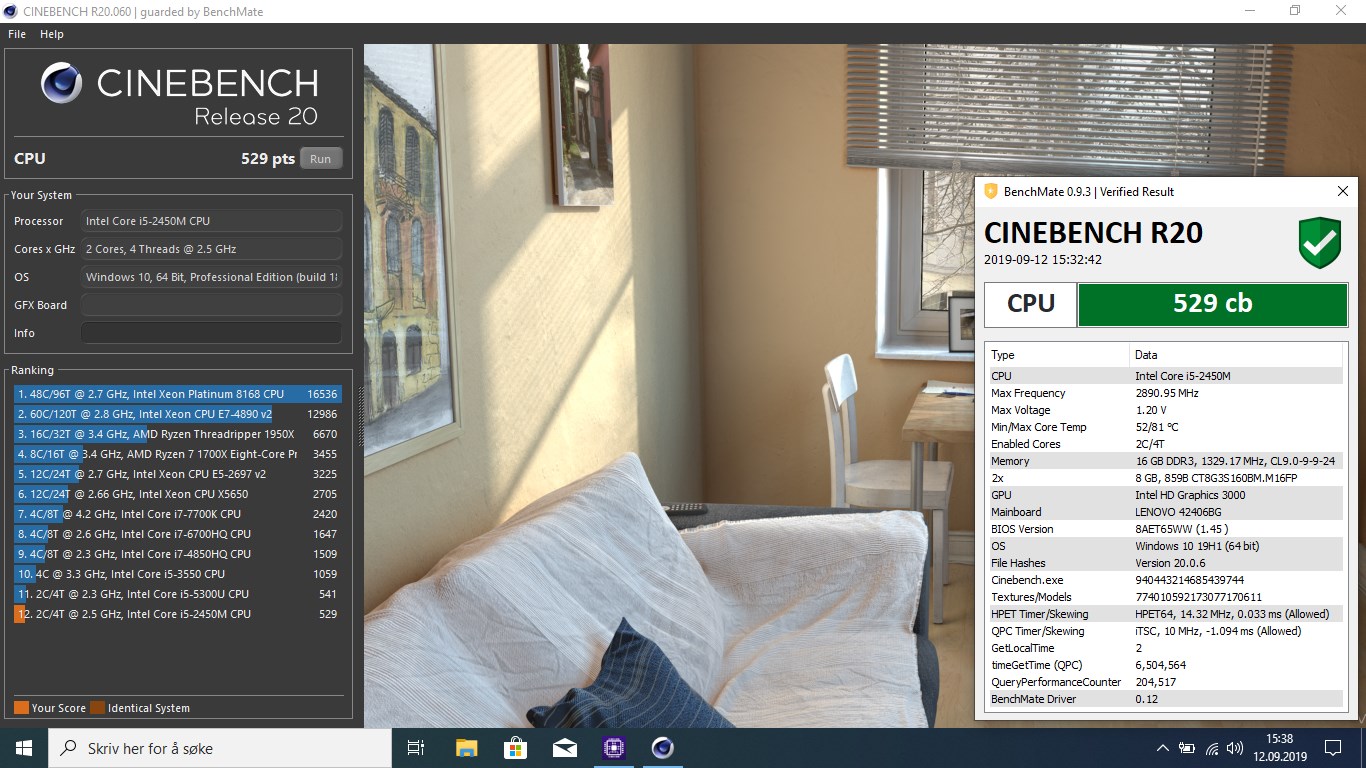This screenshot has height=768, width=1366.
Task: Select ranking entry Xeon CPU E7-4890 v2
Action: pyautogui.click(x=177, y=414)
